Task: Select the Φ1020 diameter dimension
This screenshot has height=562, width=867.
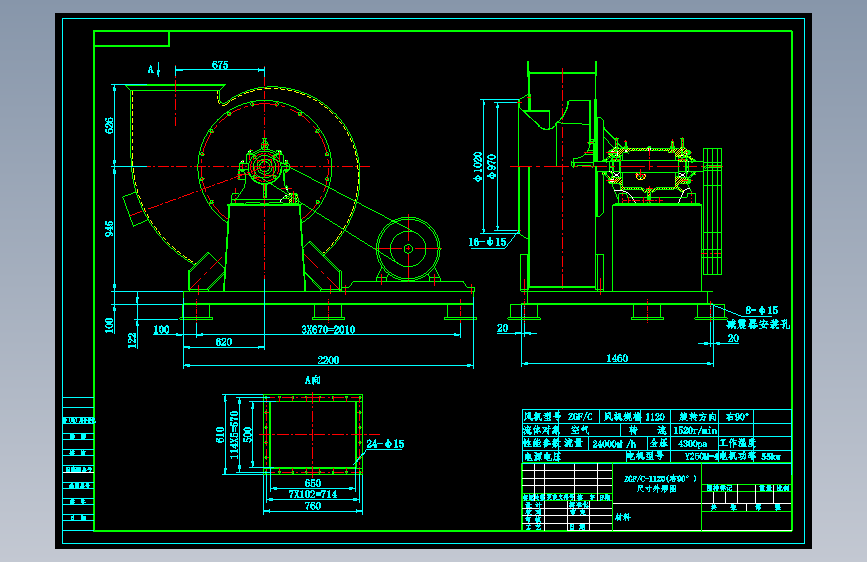Action: click(478, 166)
